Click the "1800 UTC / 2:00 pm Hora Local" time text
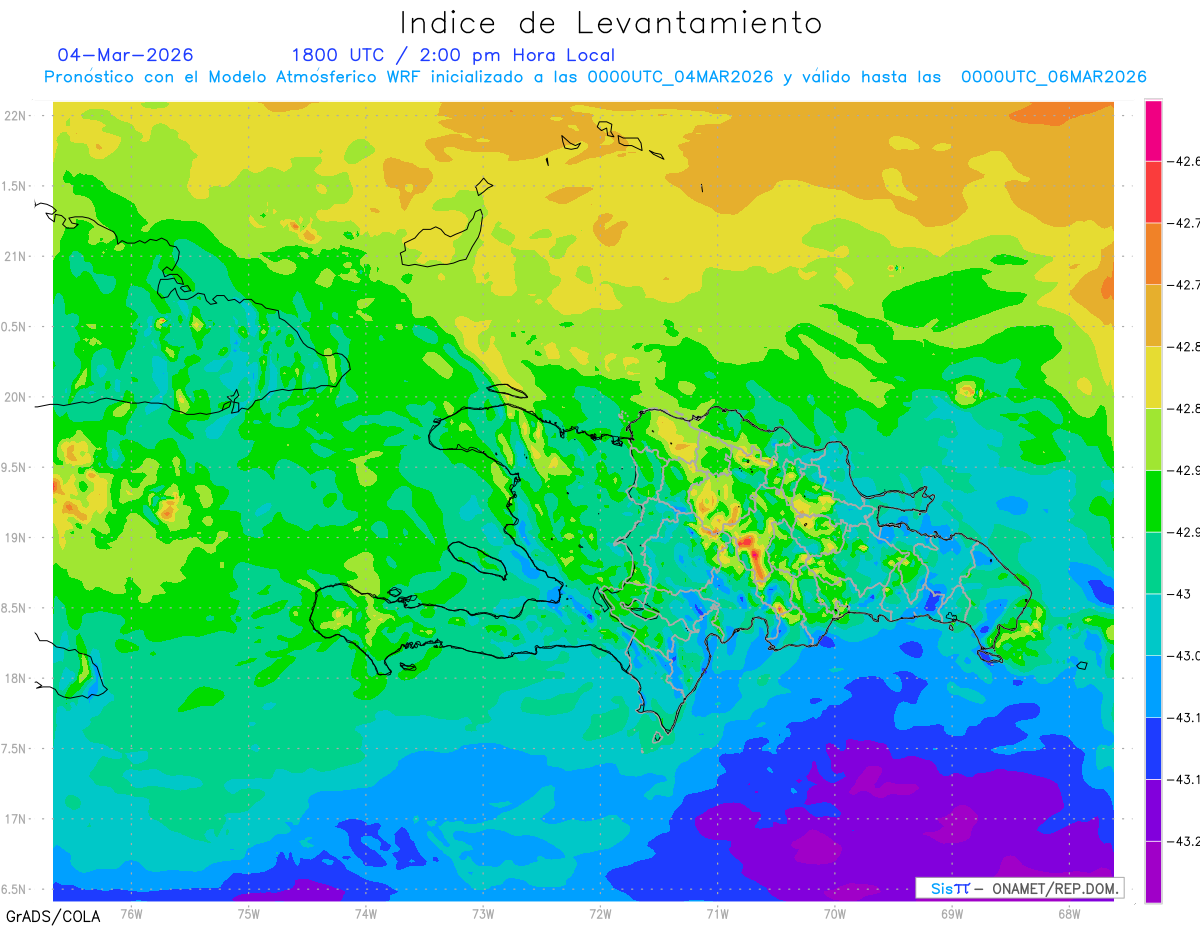Screen dimensions: 1200x927 click(x=453, y=55)
